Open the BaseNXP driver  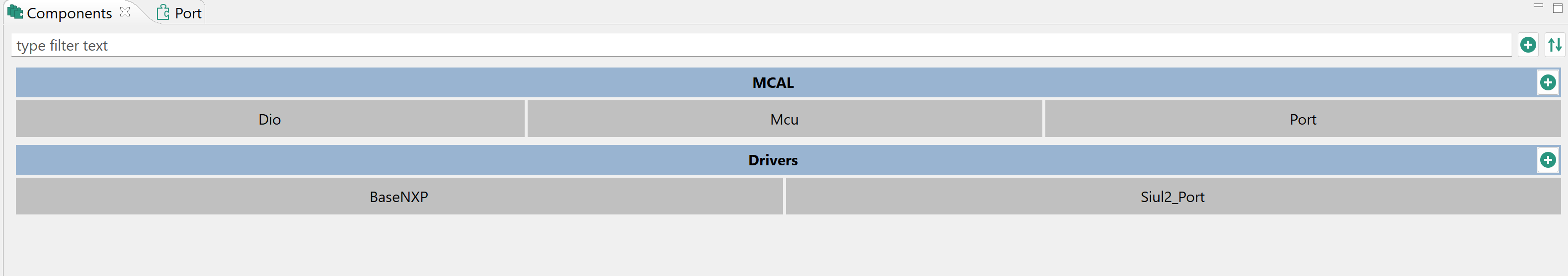click(398, 197)
